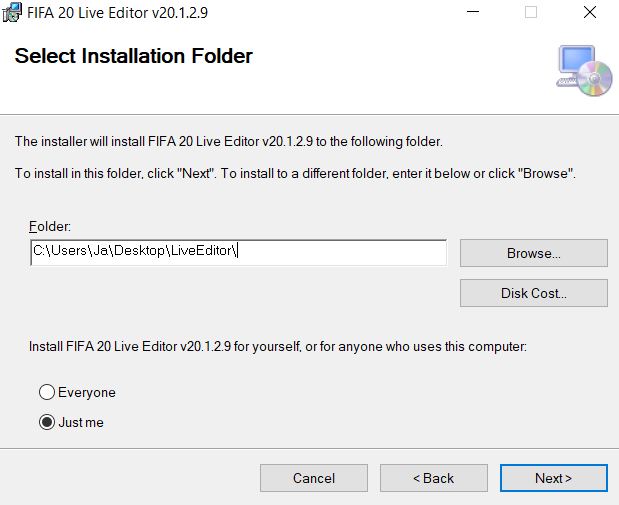Click the "Just me" option label text
The height and width of the screenshot is (505, 619).
click(x=81, y=422)
